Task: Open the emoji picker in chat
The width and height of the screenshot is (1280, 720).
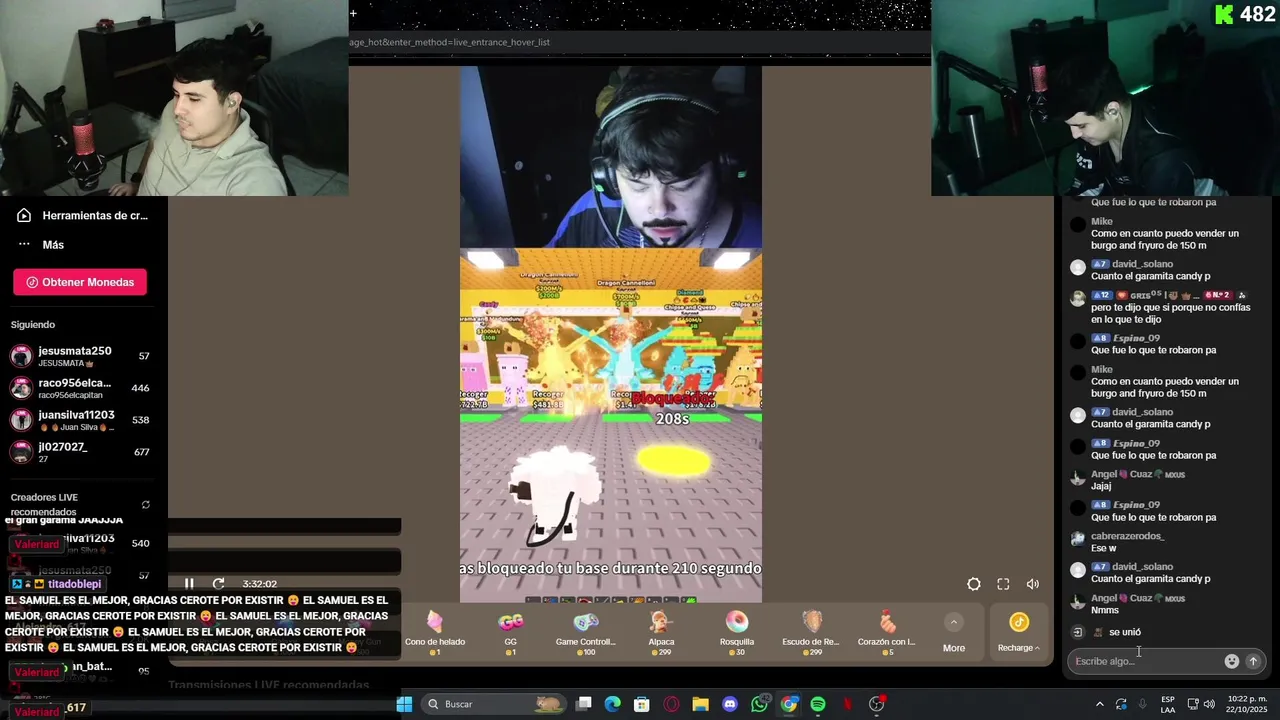Action: (1232, 661)
